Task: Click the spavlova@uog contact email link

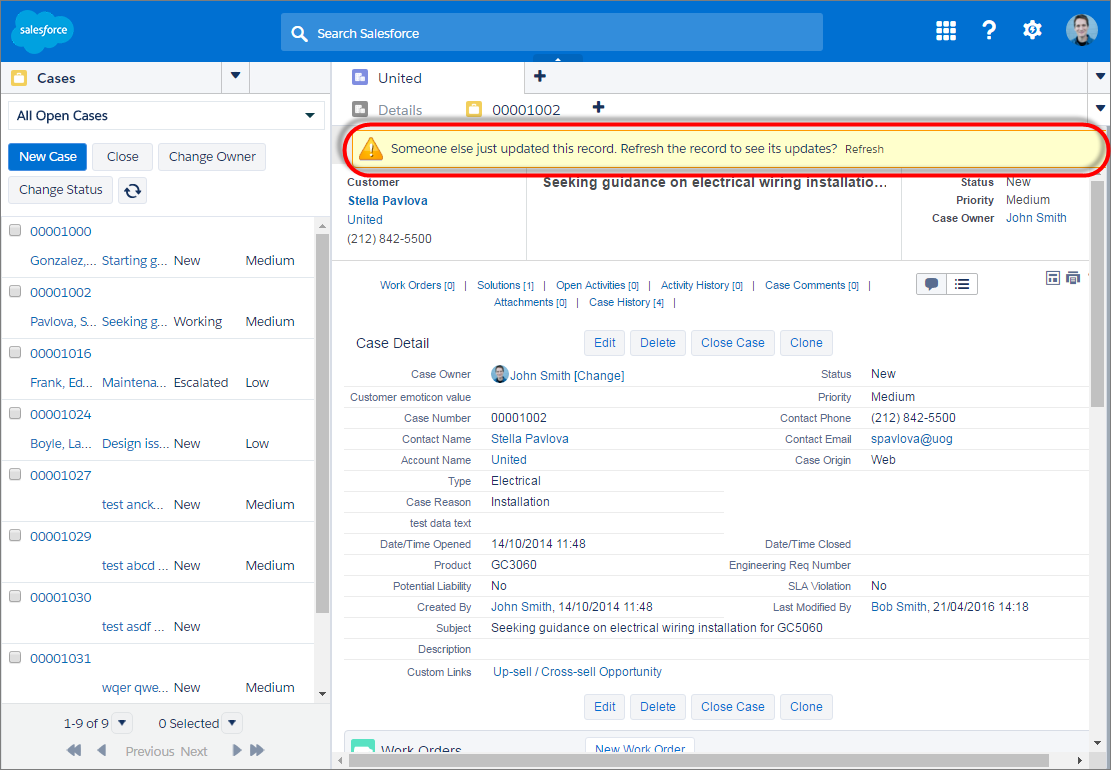Action: pyautogui.click(x=912, y=438)
